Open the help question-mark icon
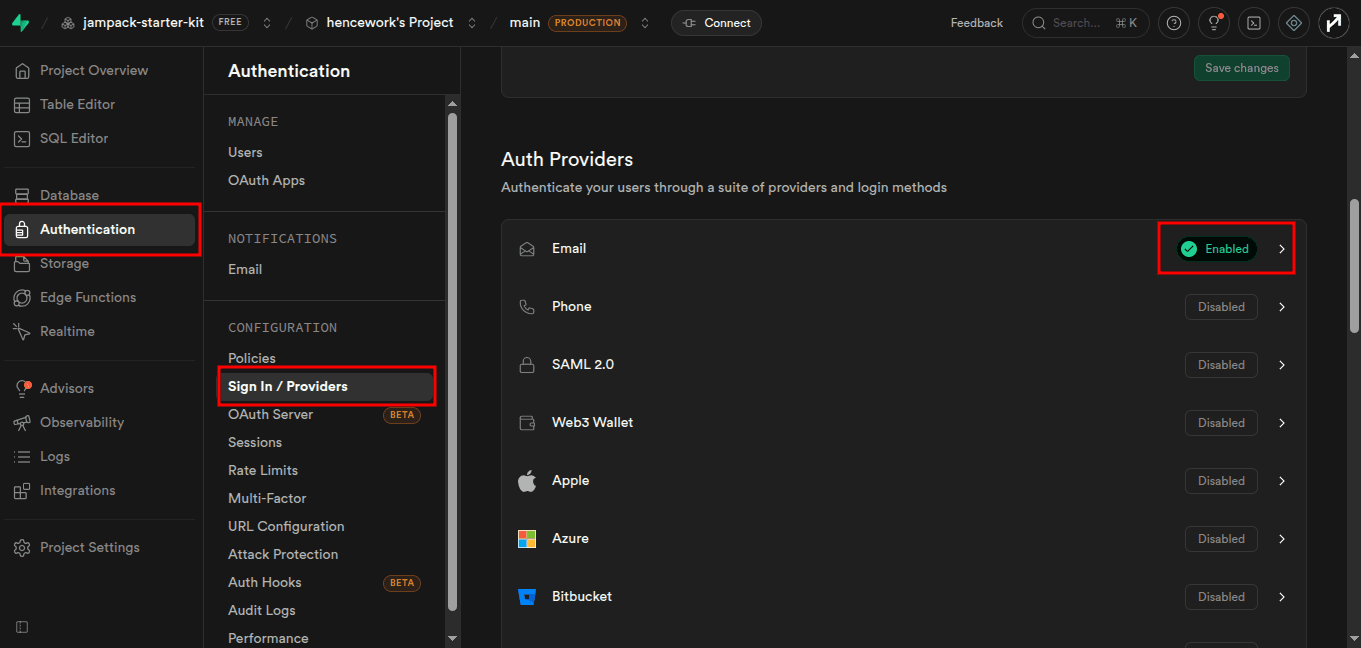 click(x=1174, y=23)
